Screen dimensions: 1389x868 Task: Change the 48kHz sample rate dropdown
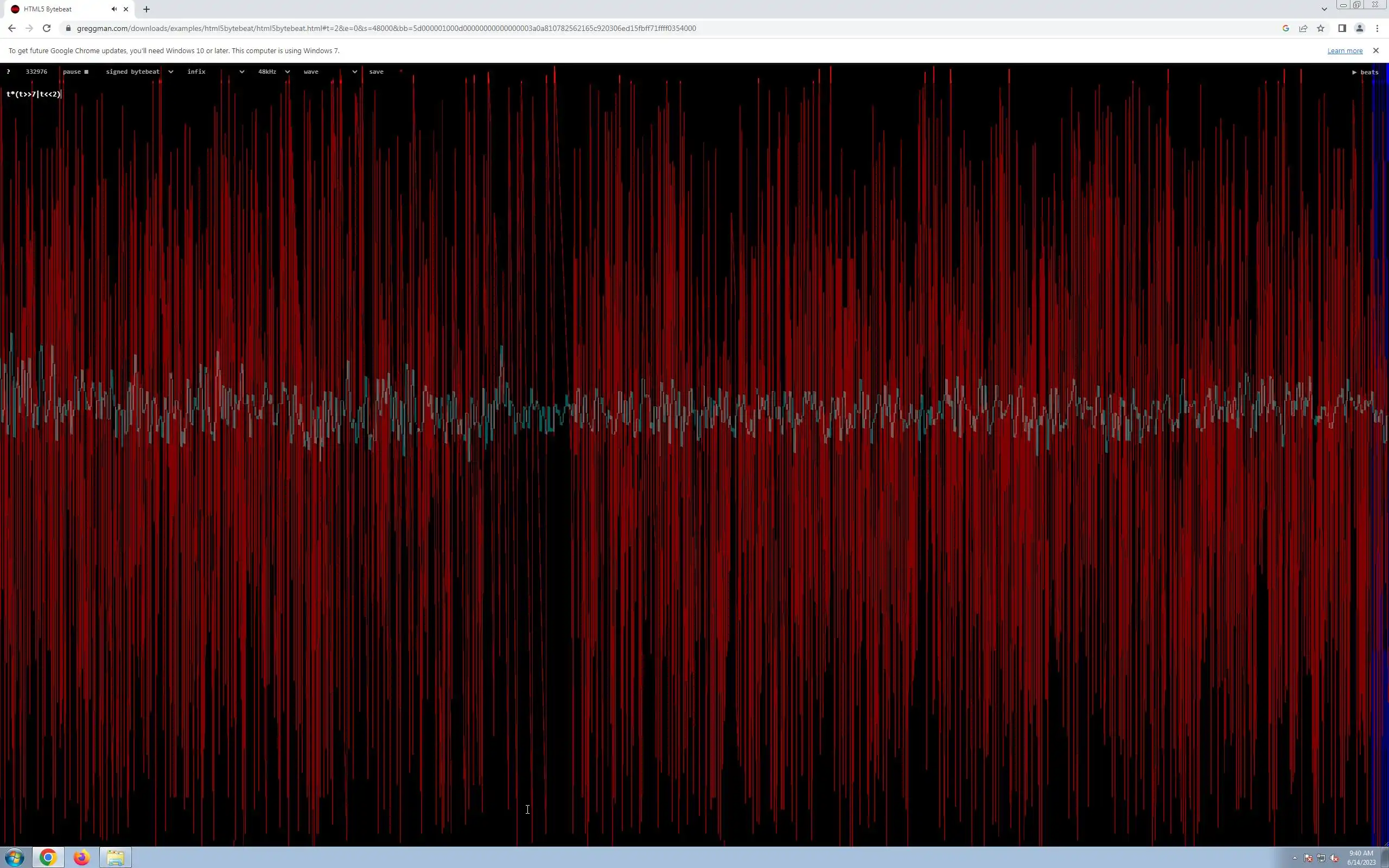[x=273, y=72]
